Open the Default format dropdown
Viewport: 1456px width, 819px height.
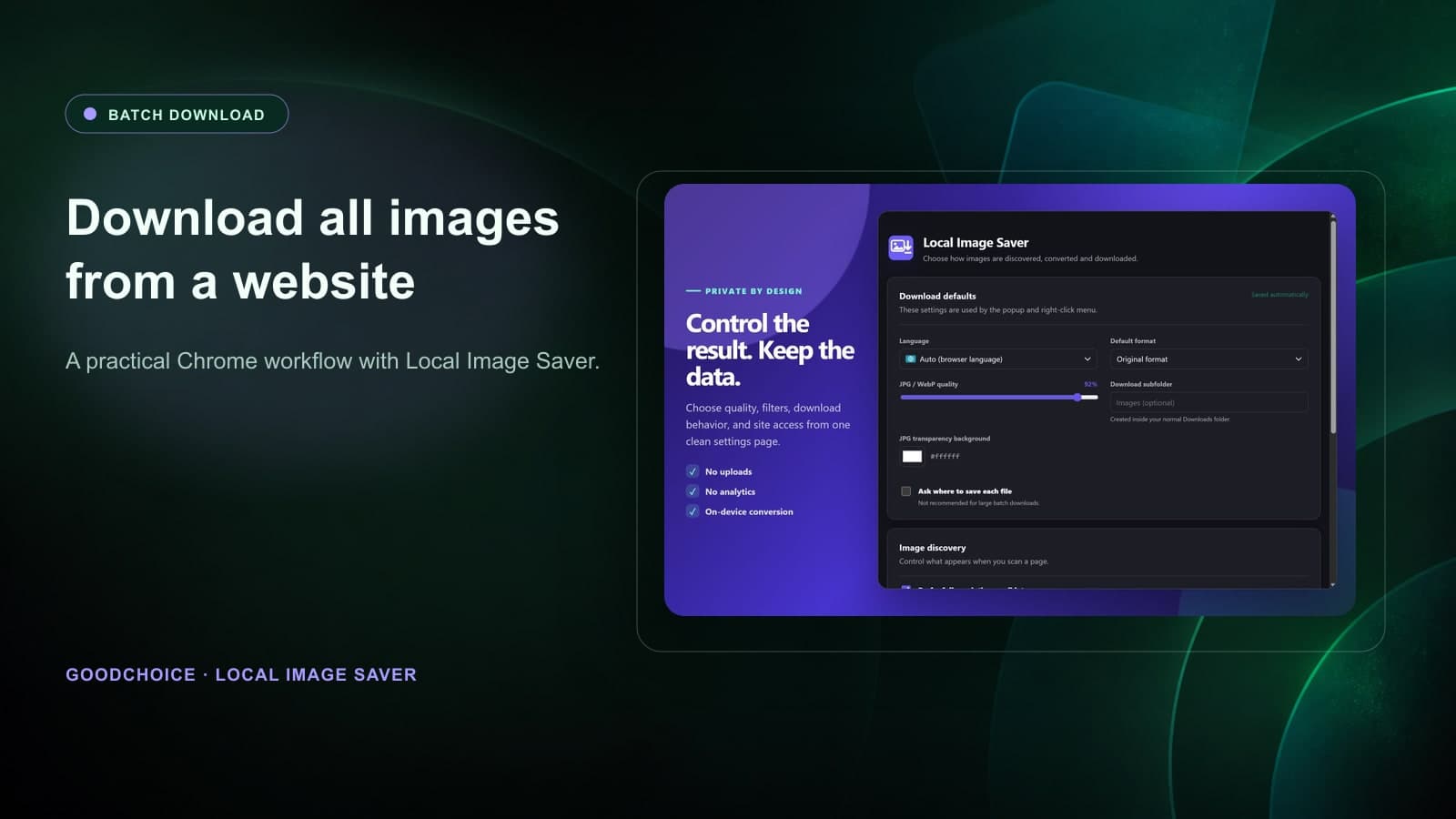coord(1208,359)
